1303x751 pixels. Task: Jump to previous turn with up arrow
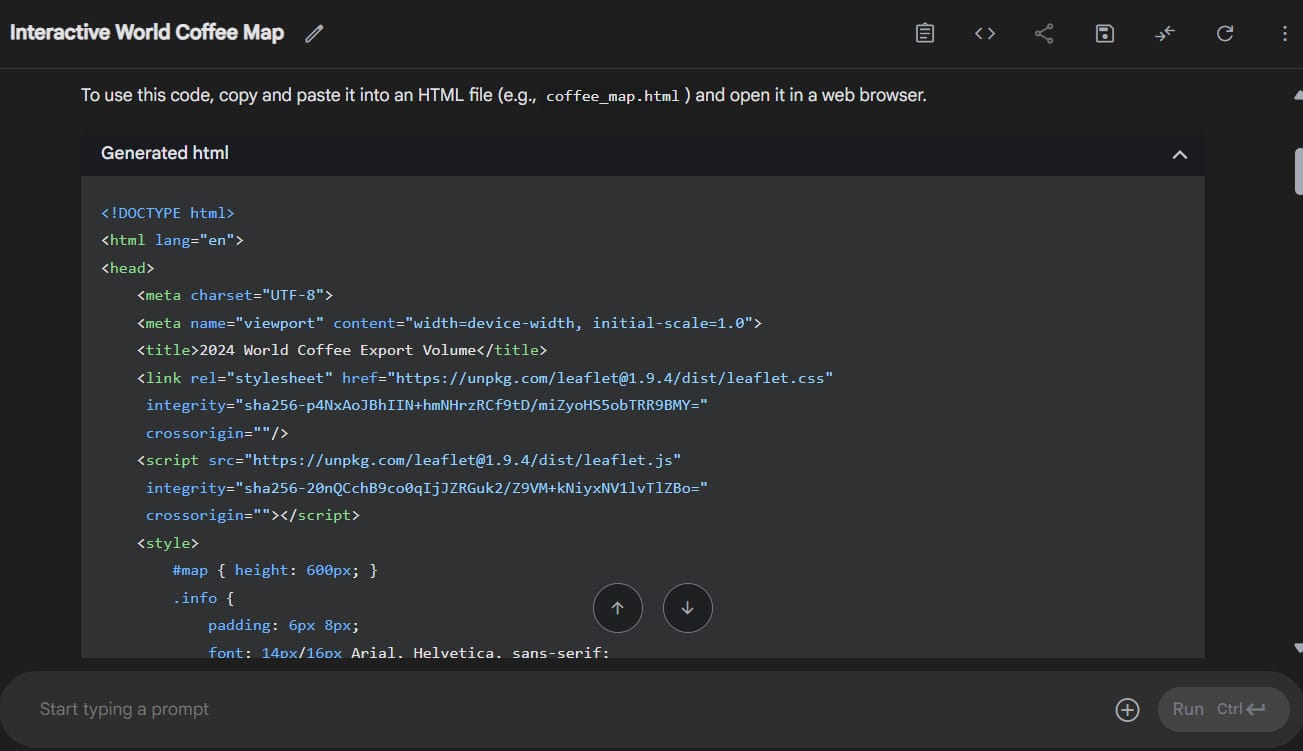coord(617,608)
